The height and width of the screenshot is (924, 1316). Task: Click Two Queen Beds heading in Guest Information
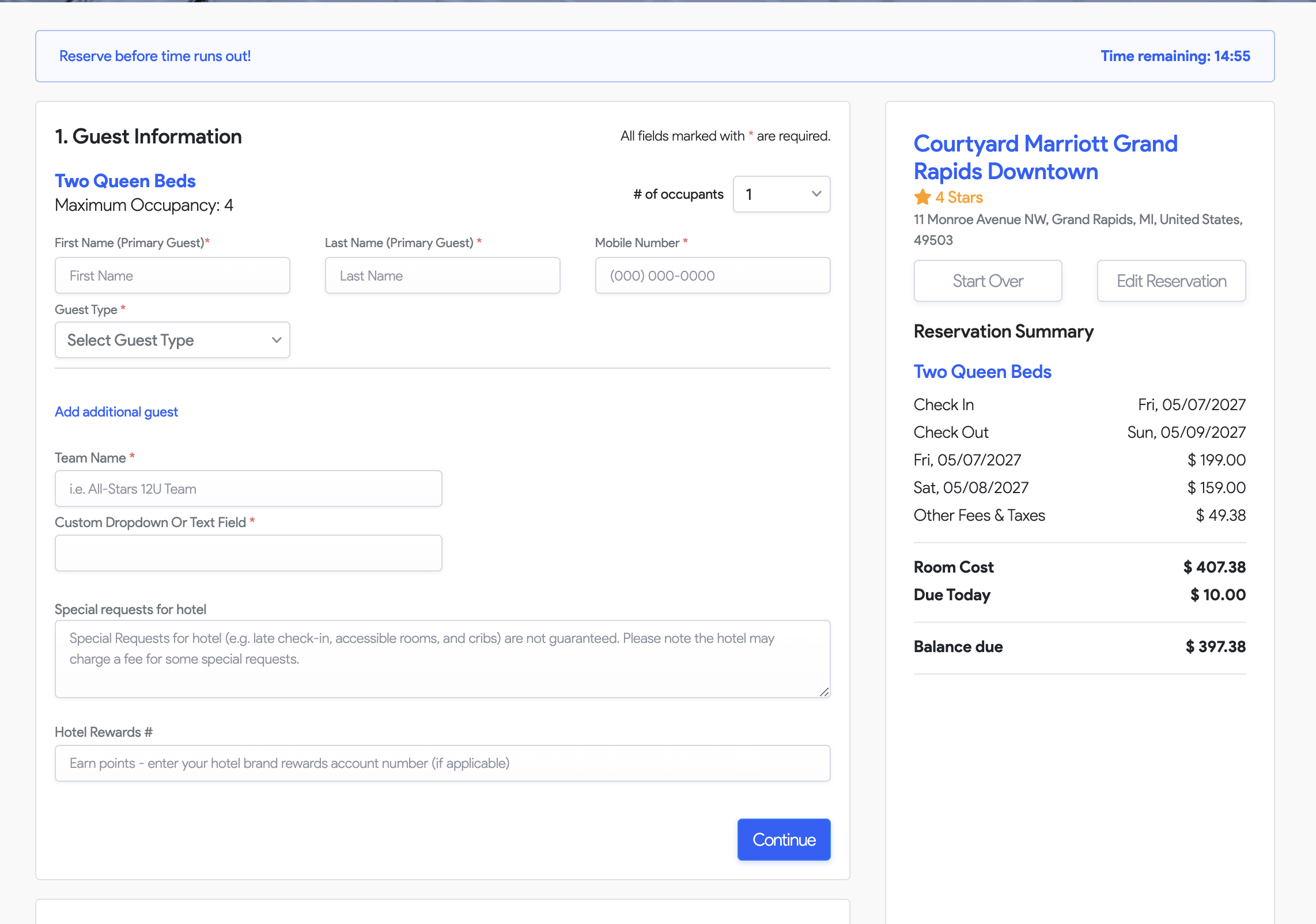click(125, 181)
